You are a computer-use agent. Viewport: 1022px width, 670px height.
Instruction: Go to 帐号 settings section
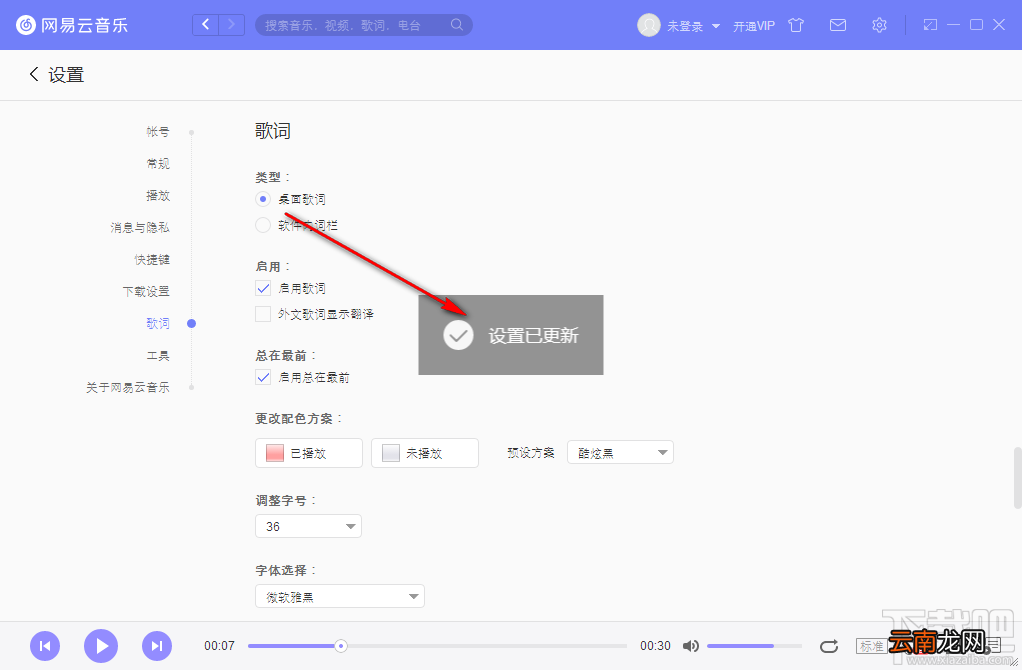(158, 132)
